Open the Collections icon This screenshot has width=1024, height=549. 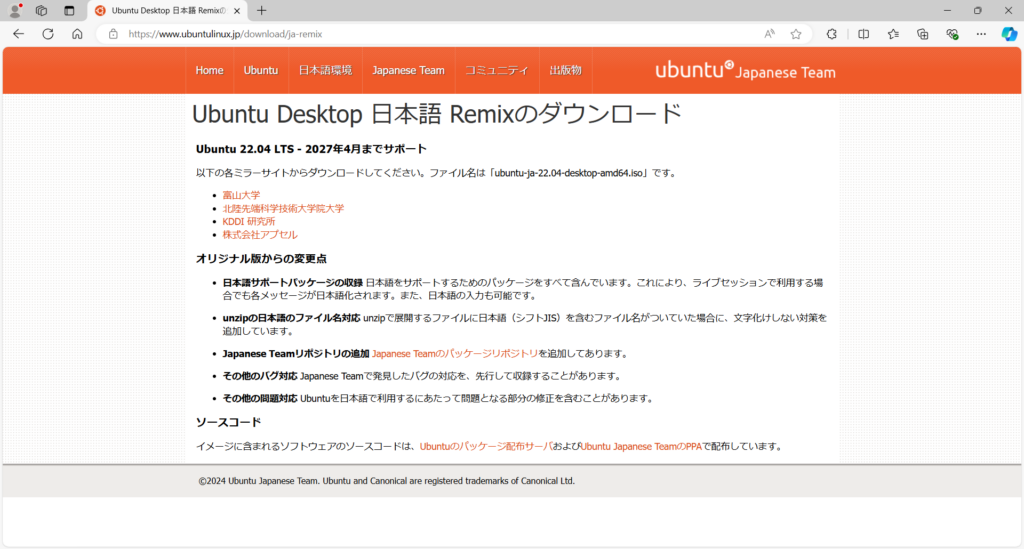pyautogui.click(x=922, y=34)
